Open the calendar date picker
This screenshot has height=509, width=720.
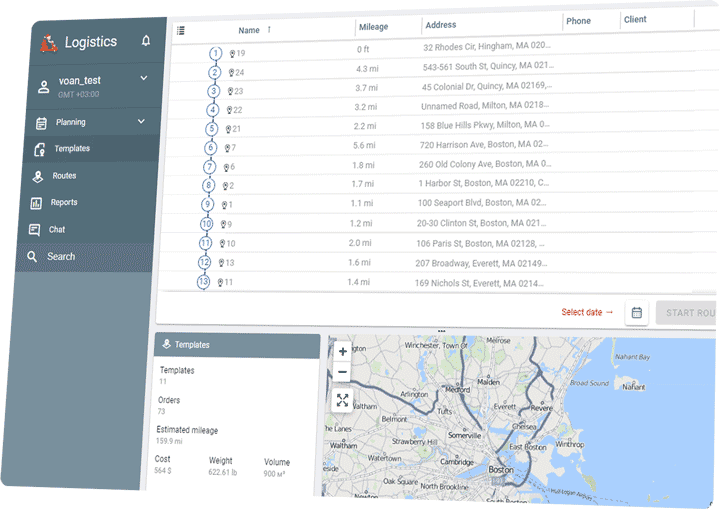coord(636,313)
